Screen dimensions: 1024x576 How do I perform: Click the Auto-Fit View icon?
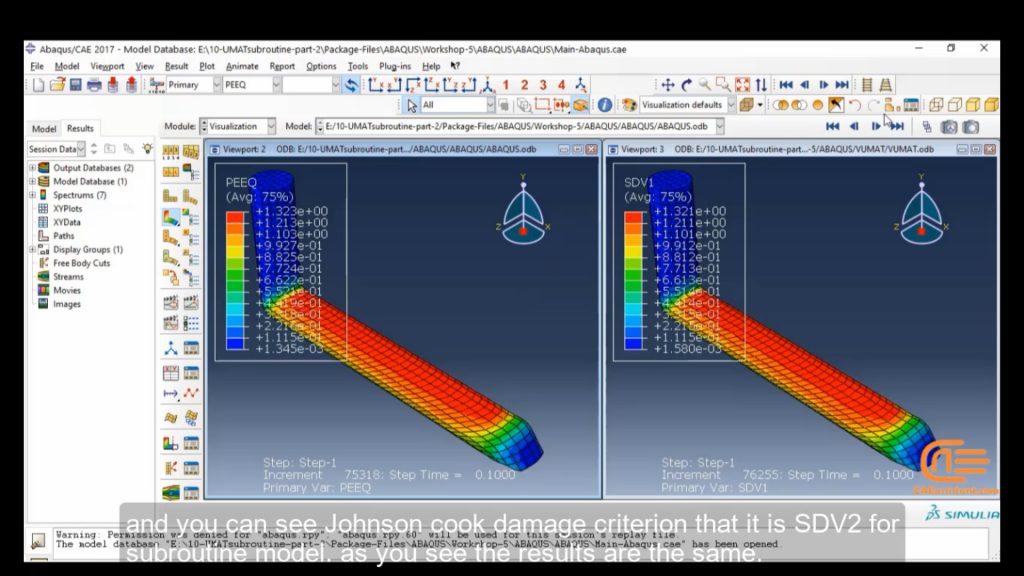pyautogui.click(x=740, y=84)
